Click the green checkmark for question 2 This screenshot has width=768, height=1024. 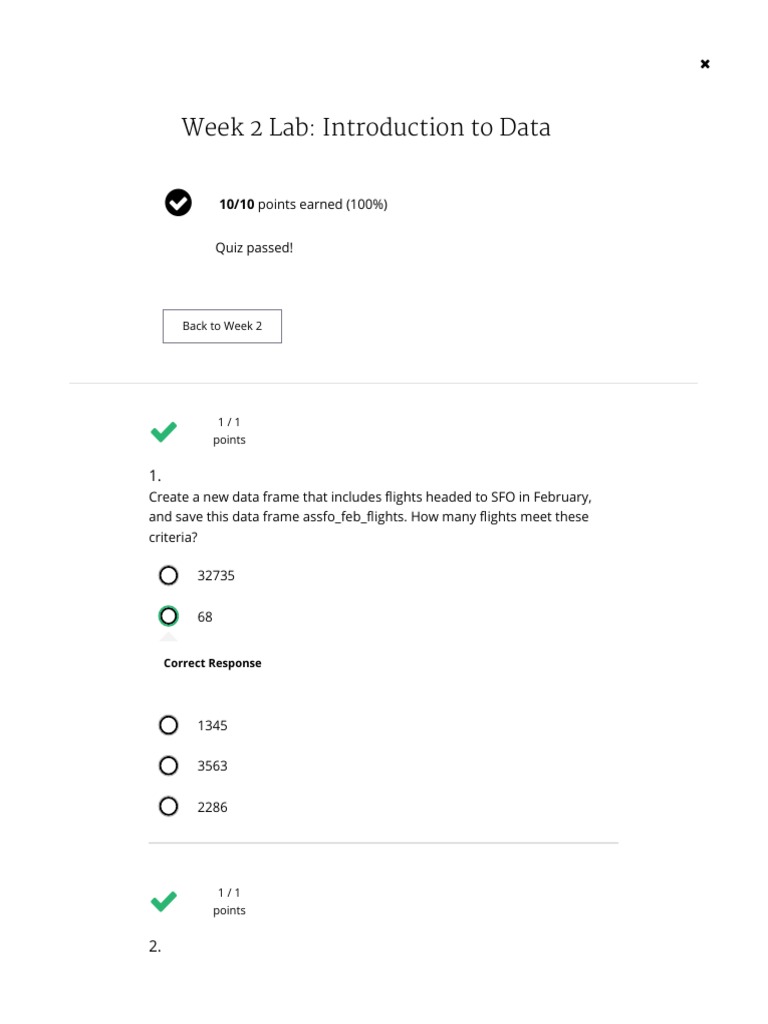pos(164,901)
